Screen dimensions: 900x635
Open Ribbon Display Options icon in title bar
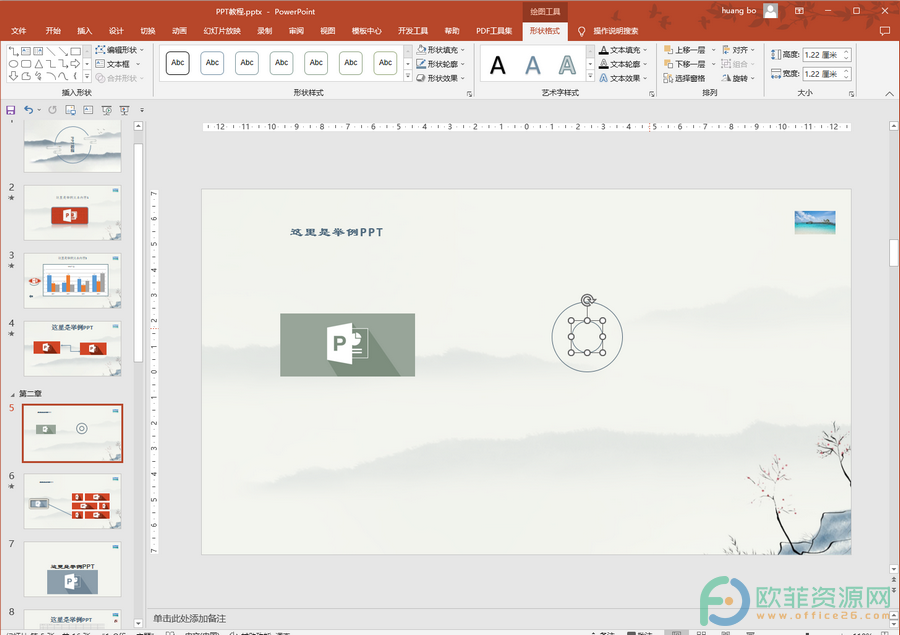point(799,11)
